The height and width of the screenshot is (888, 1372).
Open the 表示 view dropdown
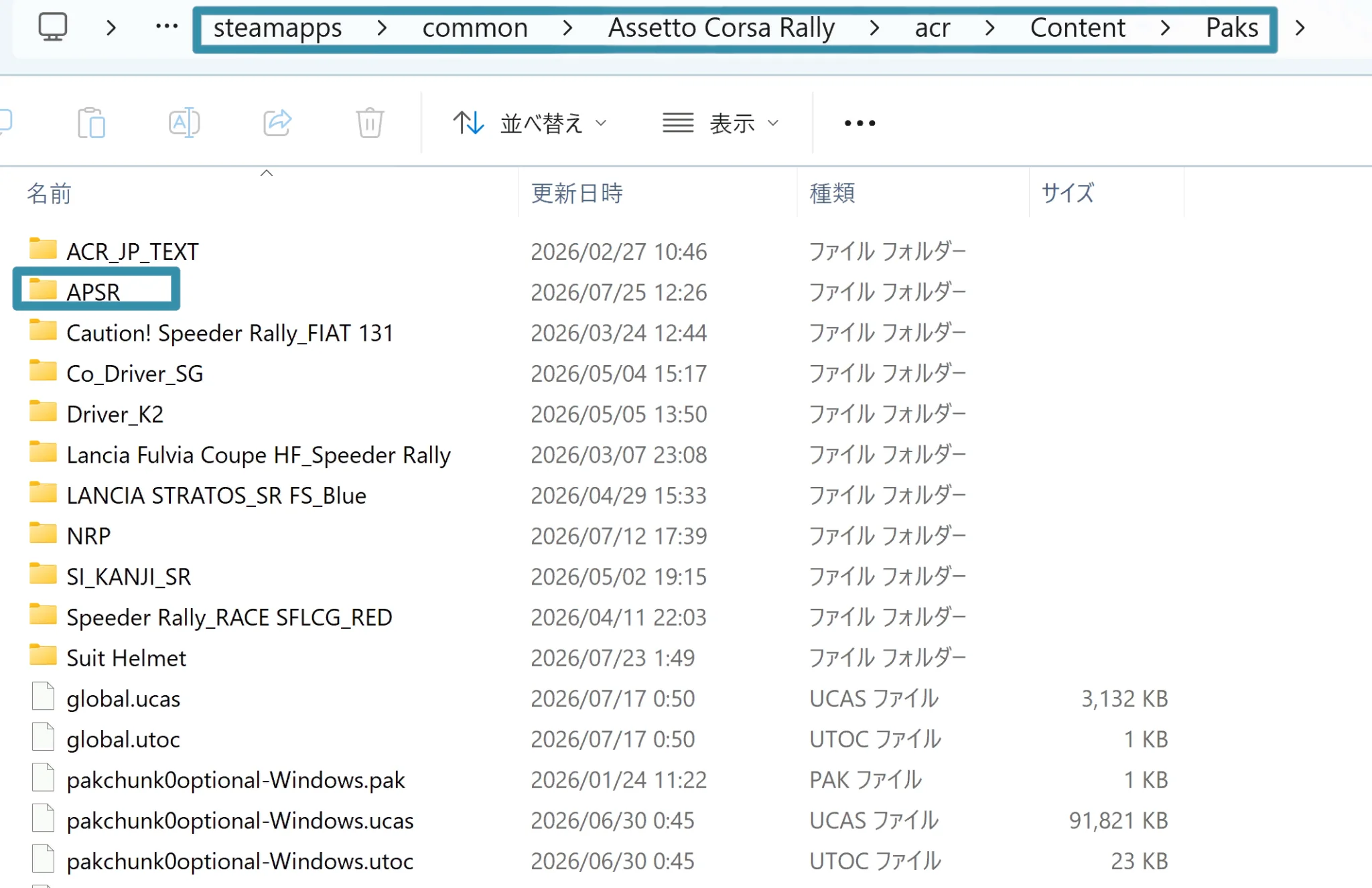coord(721,123)
